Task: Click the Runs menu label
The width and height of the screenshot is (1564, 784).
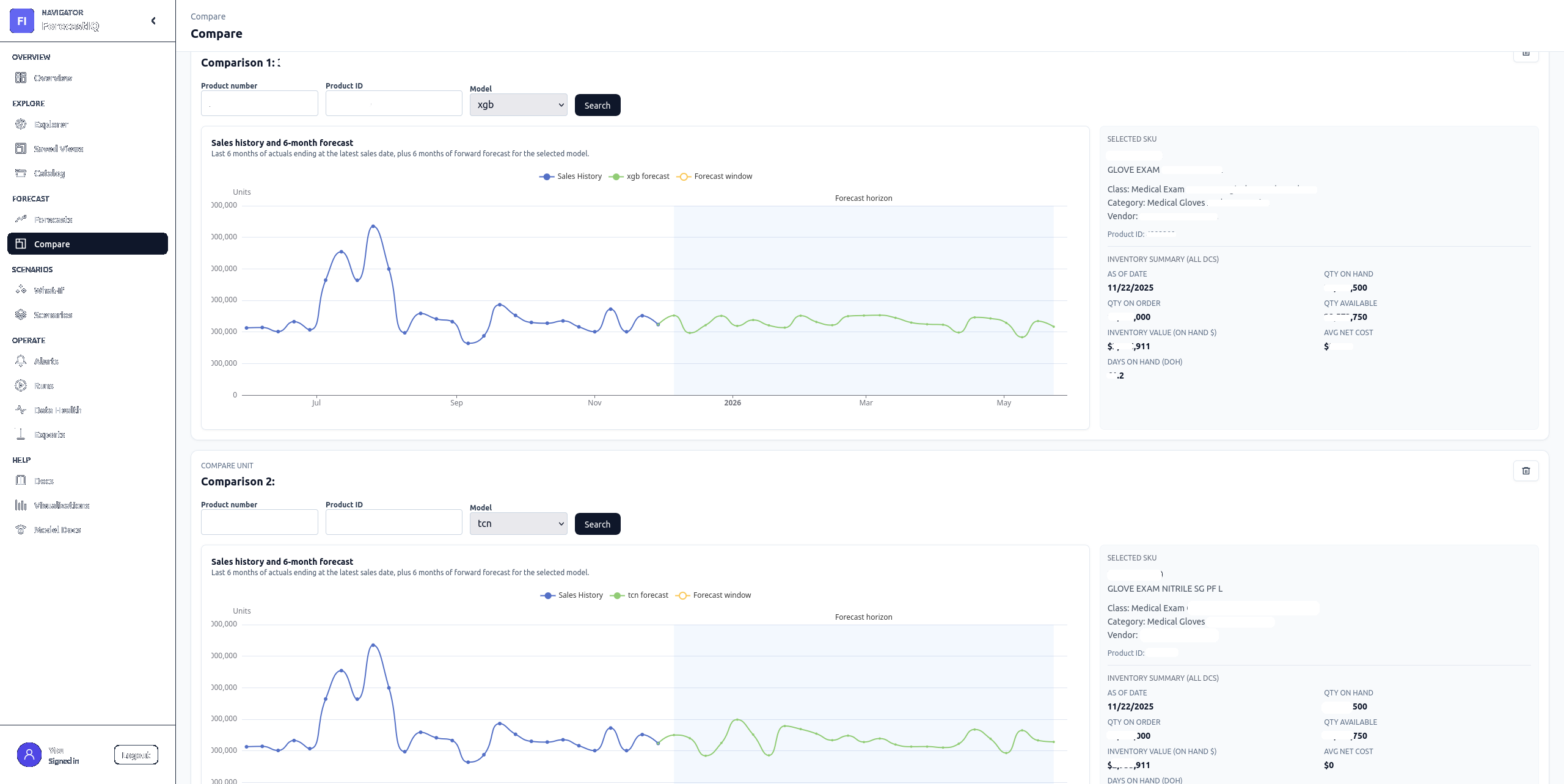Action: tap(44, 385)
